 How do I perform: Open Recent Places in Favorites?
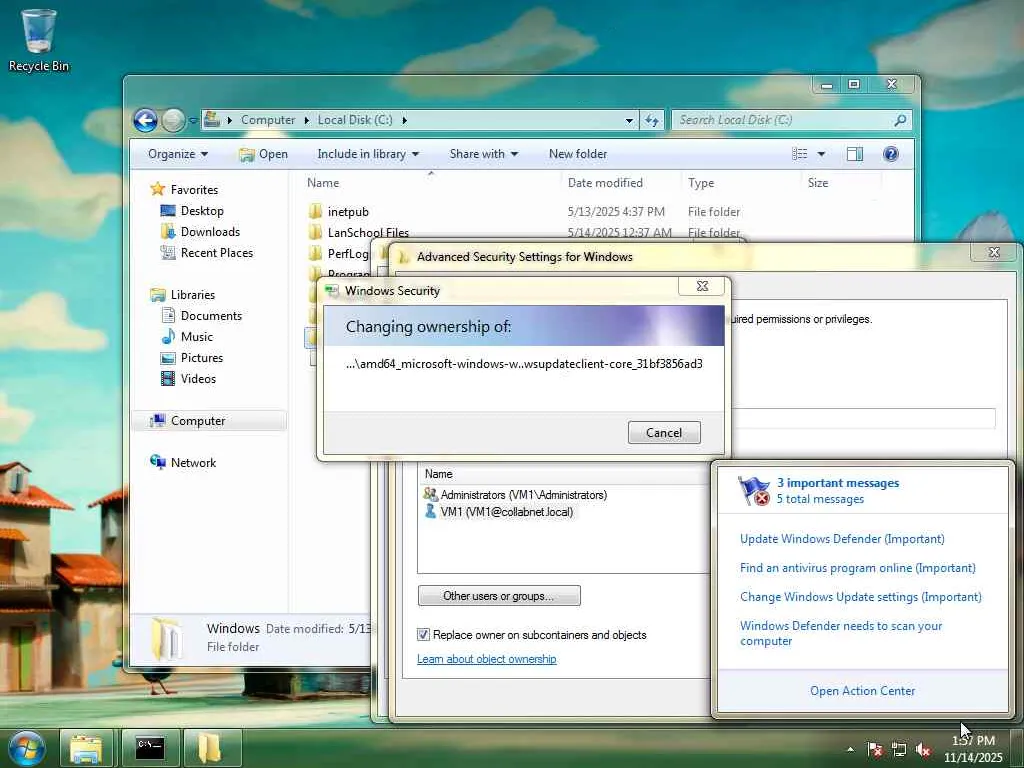point(216,253)
